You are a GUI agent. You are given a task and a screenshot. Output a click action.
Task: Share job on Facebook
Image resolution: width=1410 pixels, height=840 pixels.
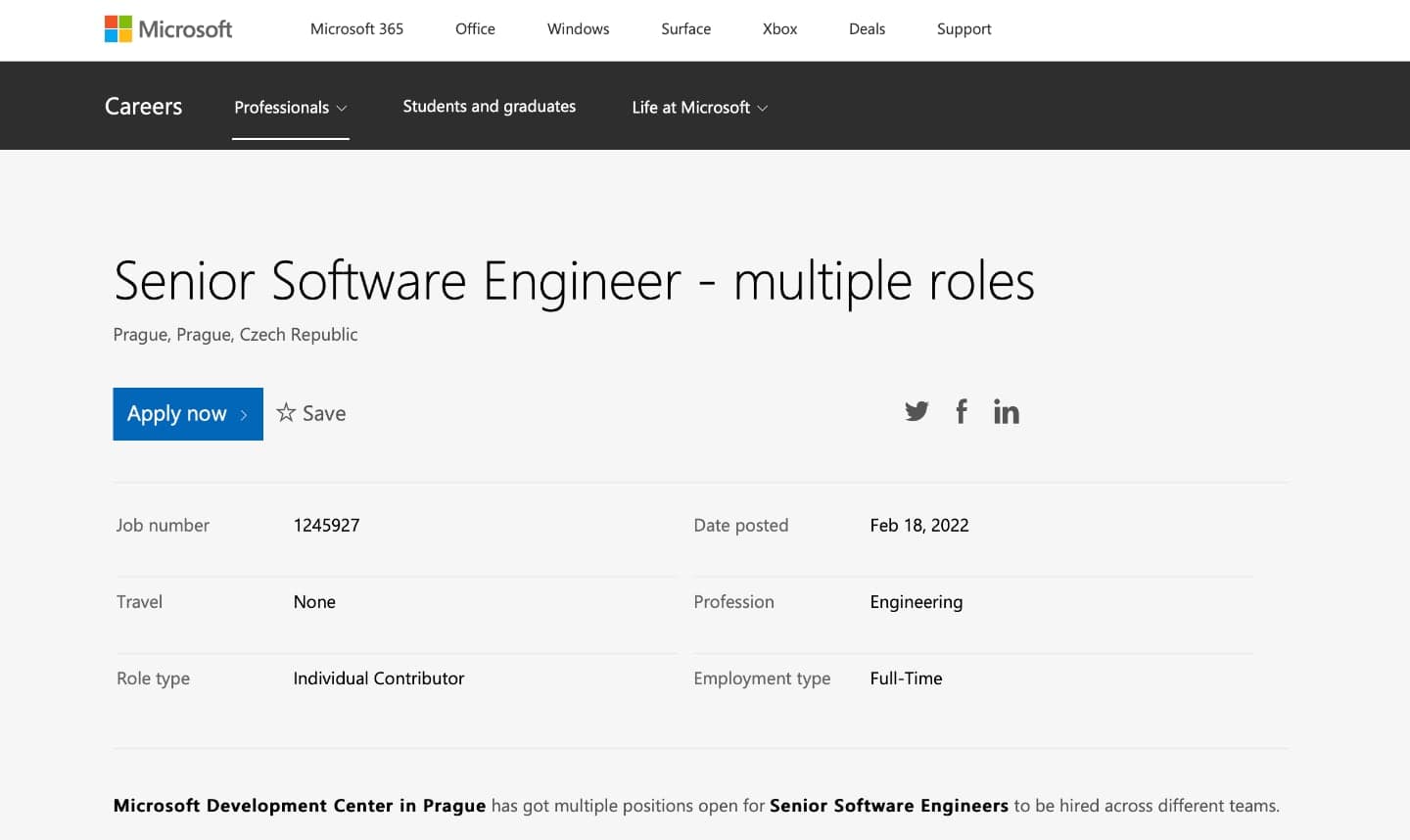962,411
